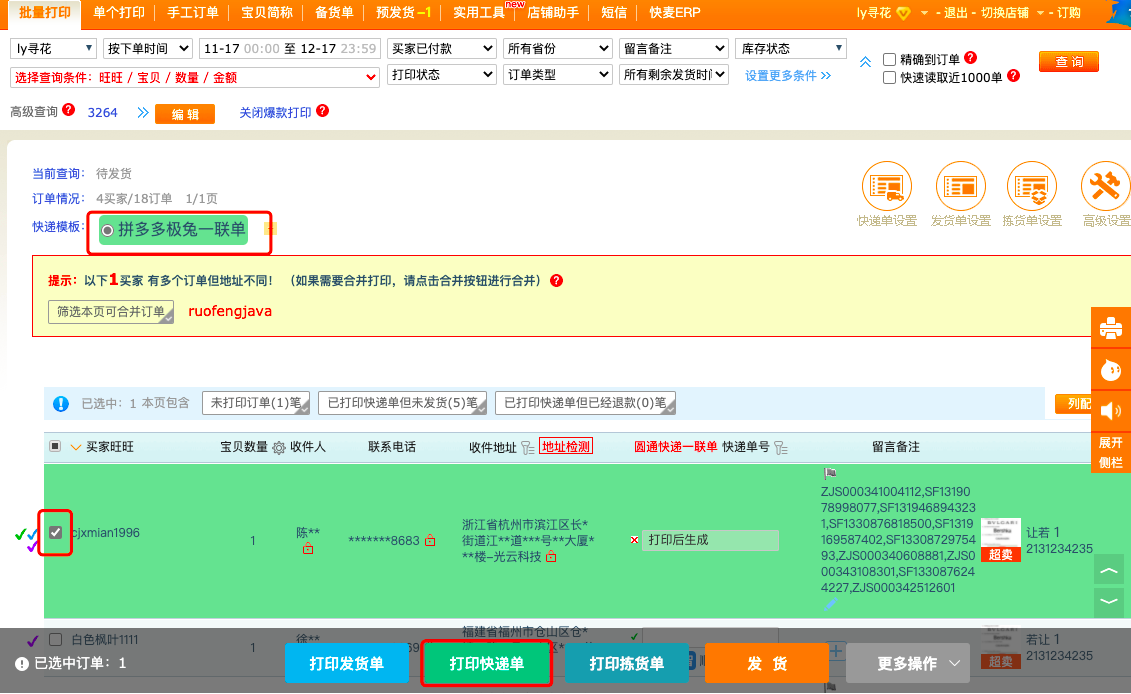
Task: Click the 11-17 至 12-17 date range field
Action: tap(290, 48)
